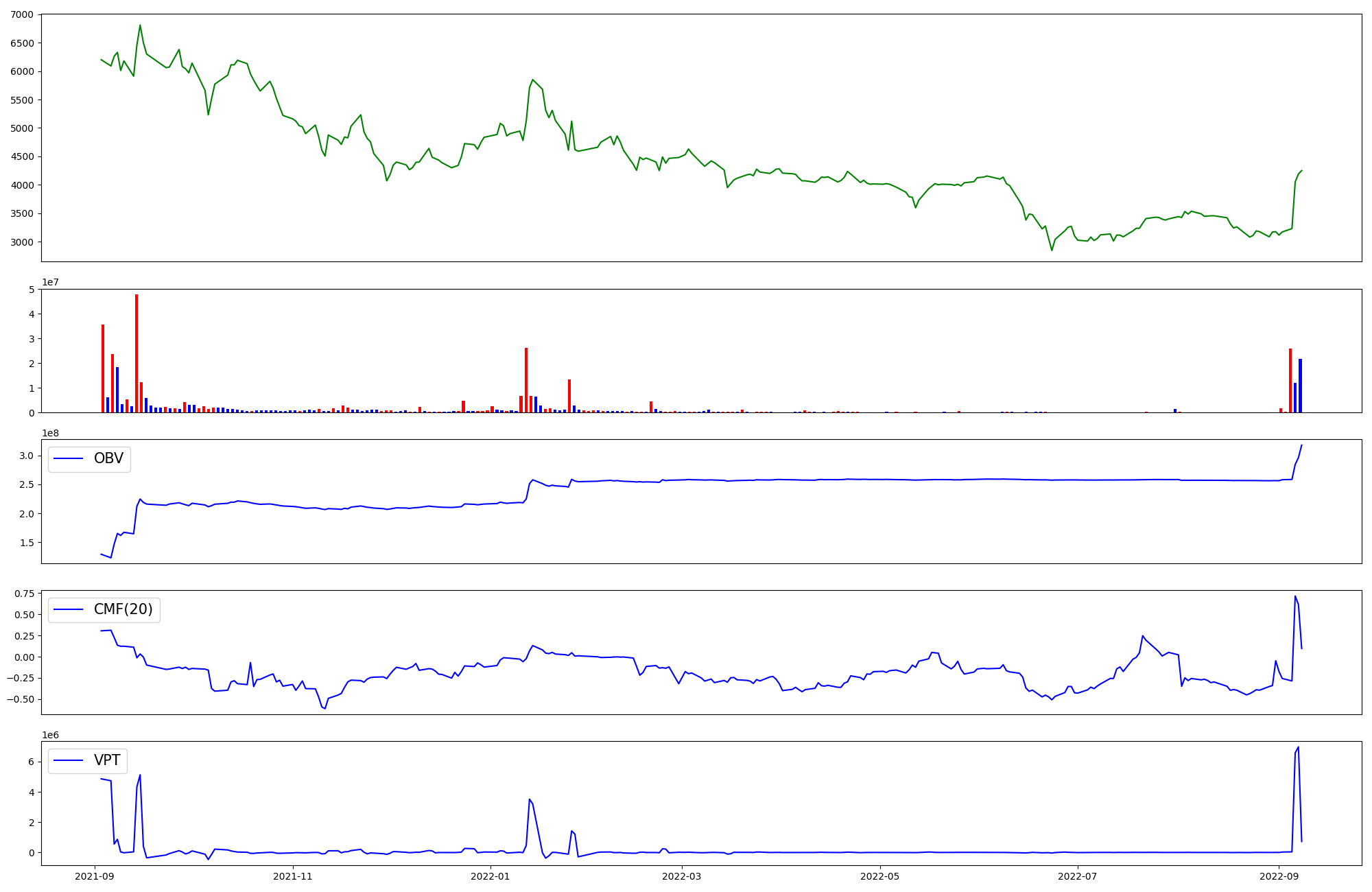The height and width of the screenshot is (892, 1372).
Task: Click the 3000 price axis label
Action: coord(21,242)
